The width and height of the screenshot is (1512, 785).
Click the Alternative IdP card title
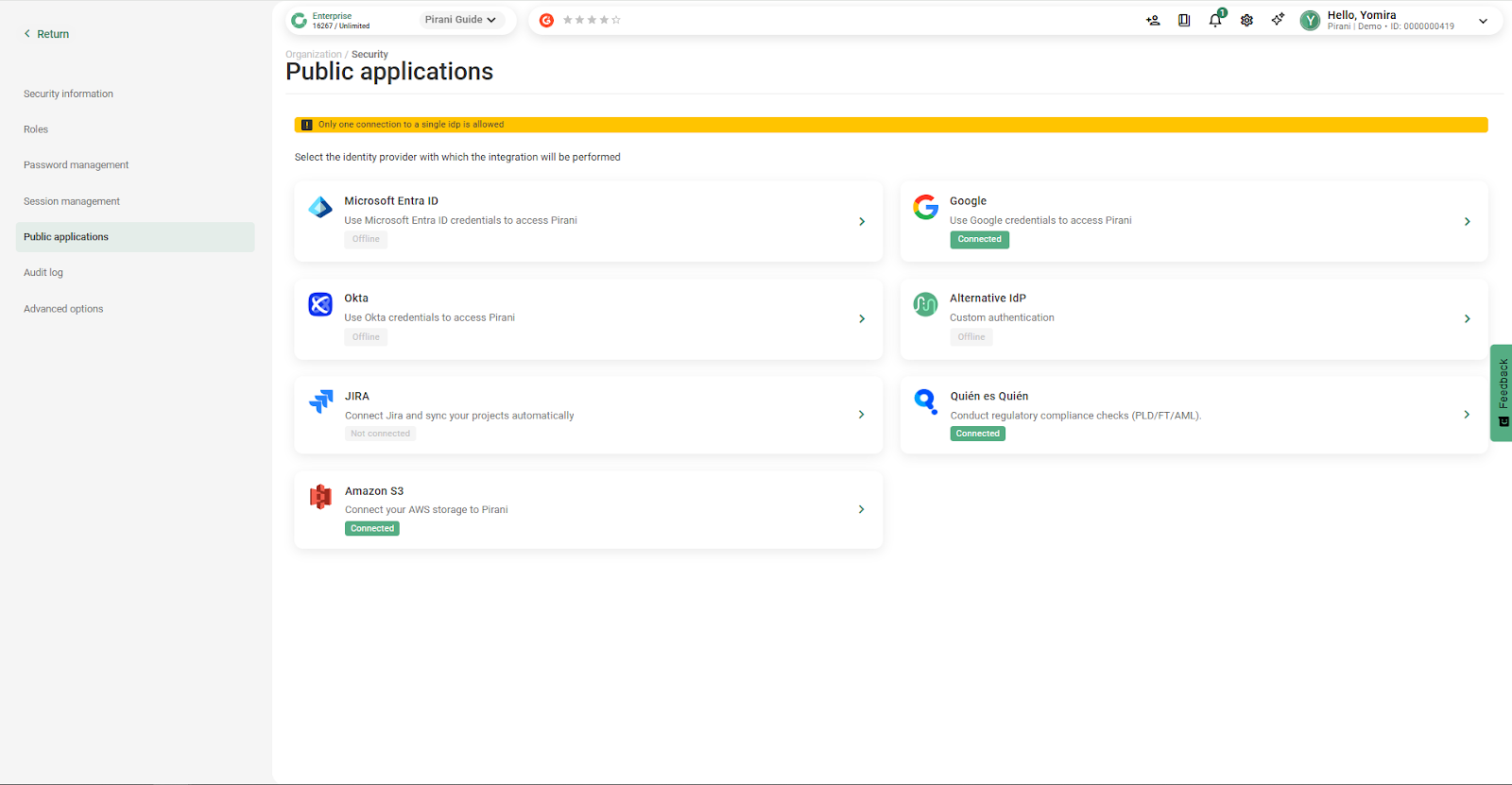pyautogui.click(x=988, y=299)
